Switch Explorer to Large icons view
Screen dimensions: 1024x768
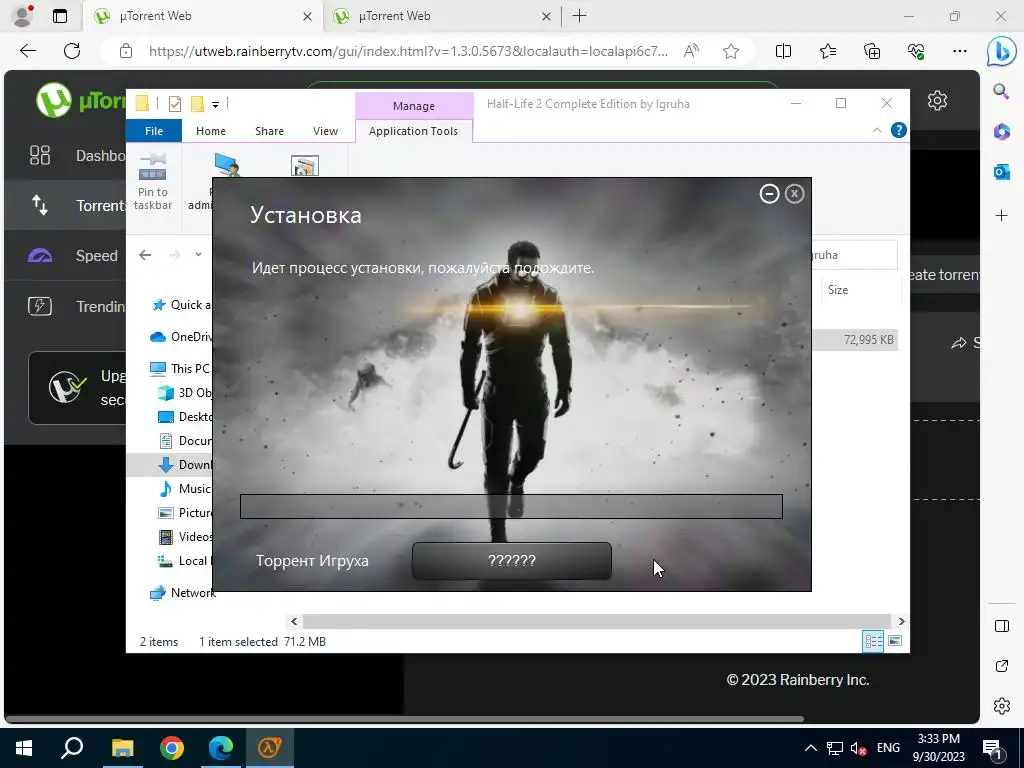click(x=895, y=641)
